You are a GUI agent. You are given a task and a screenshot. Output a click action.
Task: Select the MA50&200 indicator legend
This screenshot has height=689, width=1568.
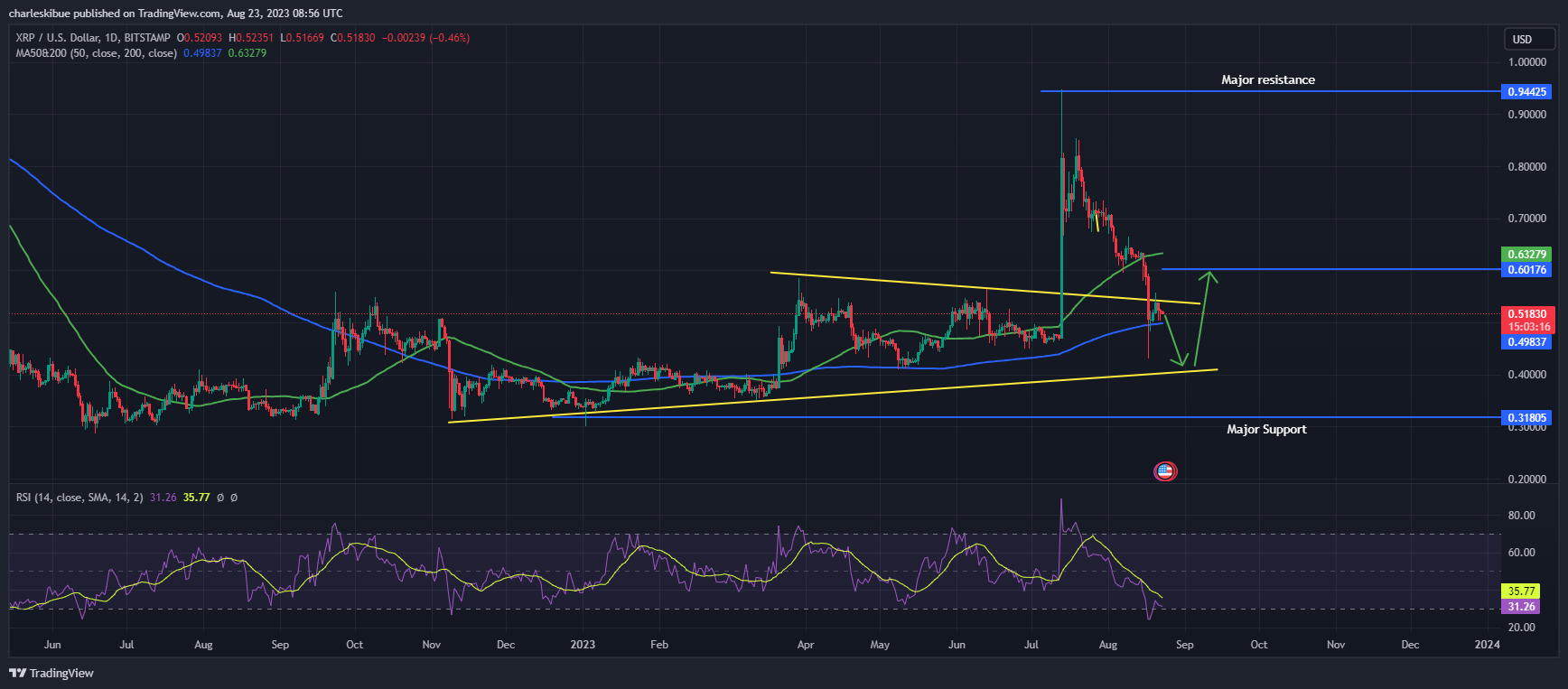pos(96,53)
